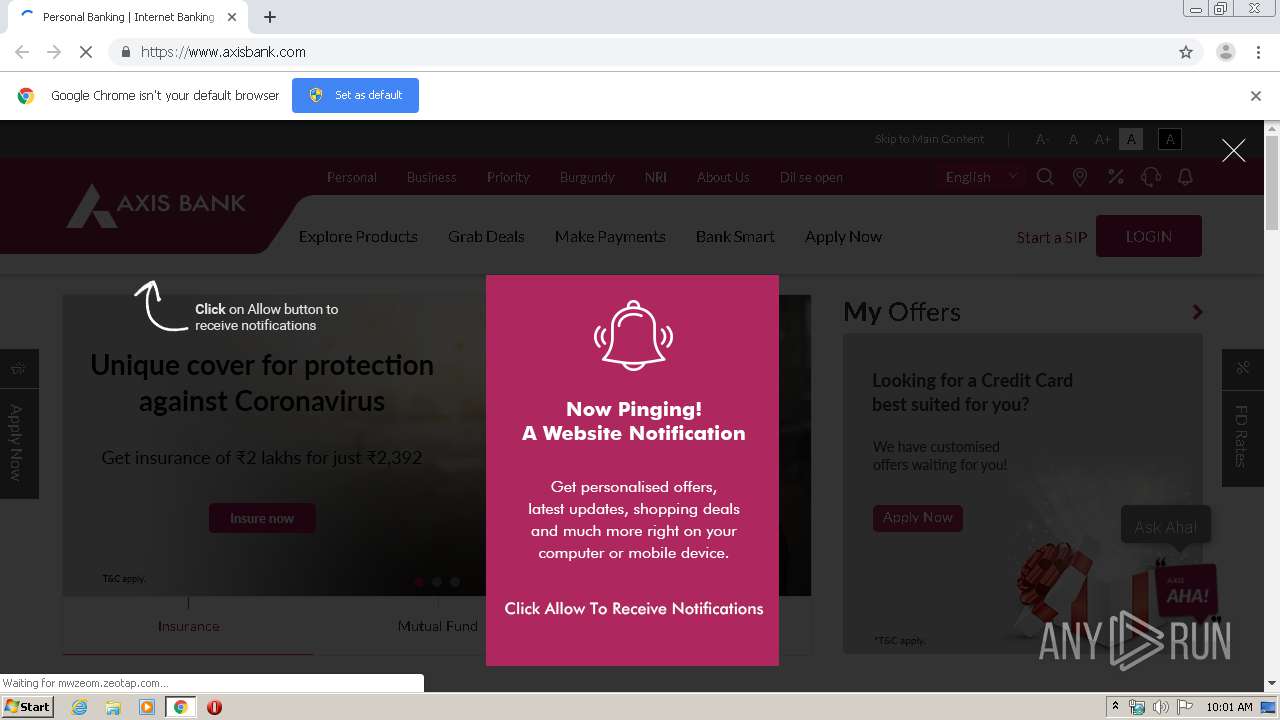The image size is (1280, 720).
Task: Open Chrome profile avatar icon
Action: [1225, 52]
